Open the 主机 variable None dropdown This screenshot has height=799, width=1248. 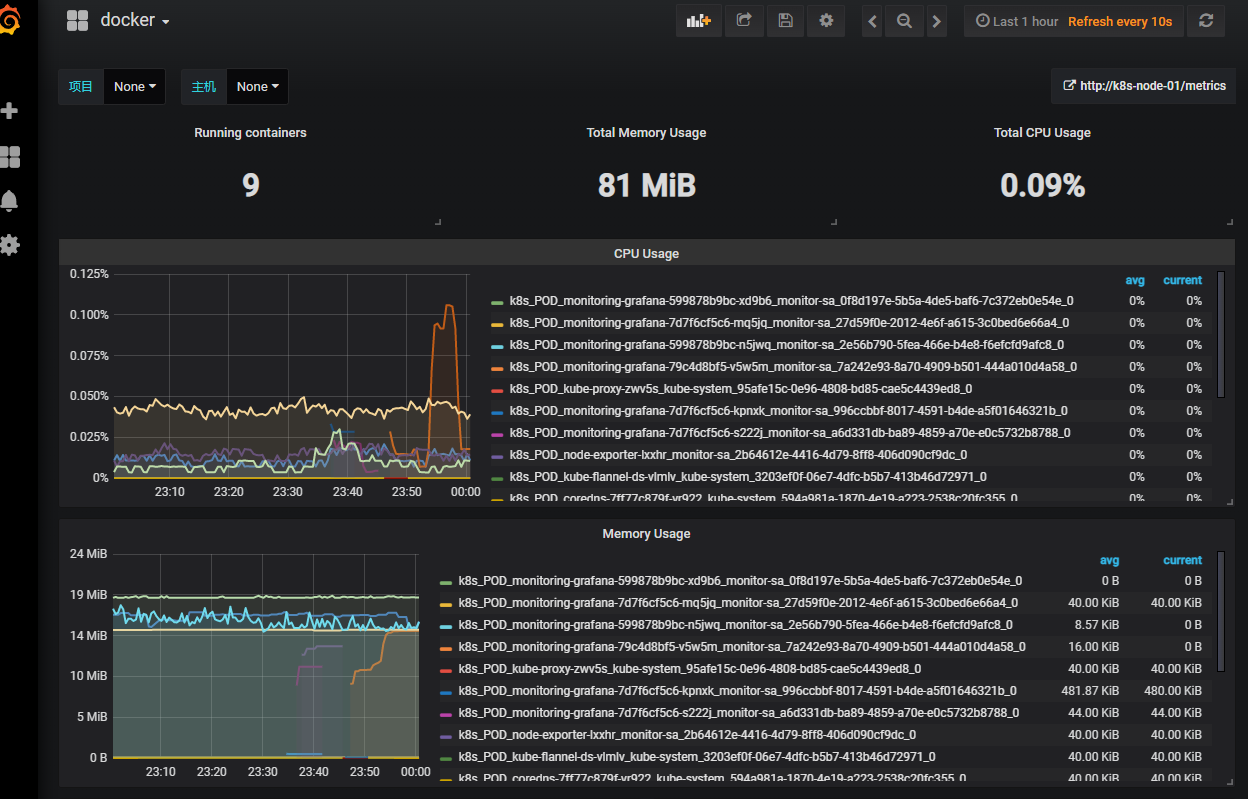coord(257,87)
